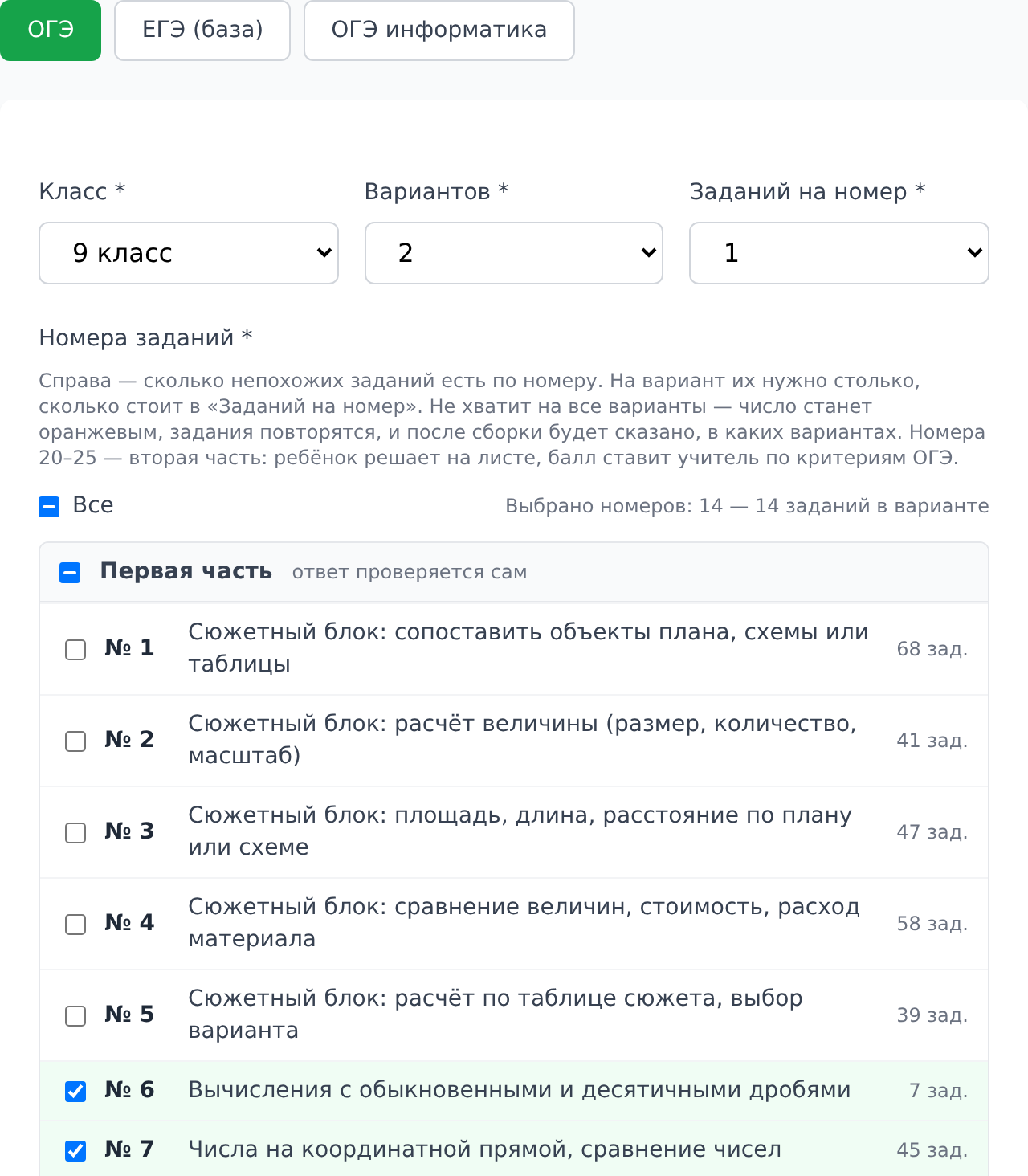Click the № 4 description 'сравнение величин, стоимость'
This screenshot has width=1028, height=1176.
[524, 923]
